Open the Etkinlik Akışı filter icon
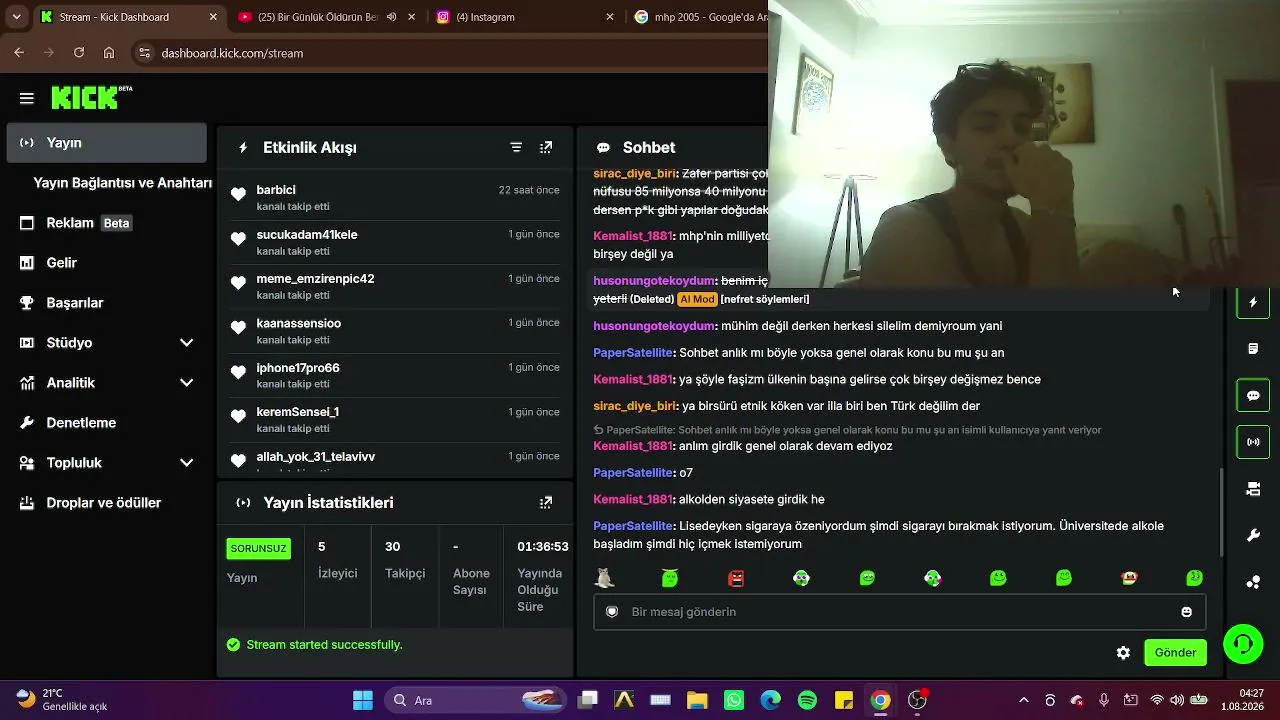This screenshot has height=720, width=1280. pos(516,147)
